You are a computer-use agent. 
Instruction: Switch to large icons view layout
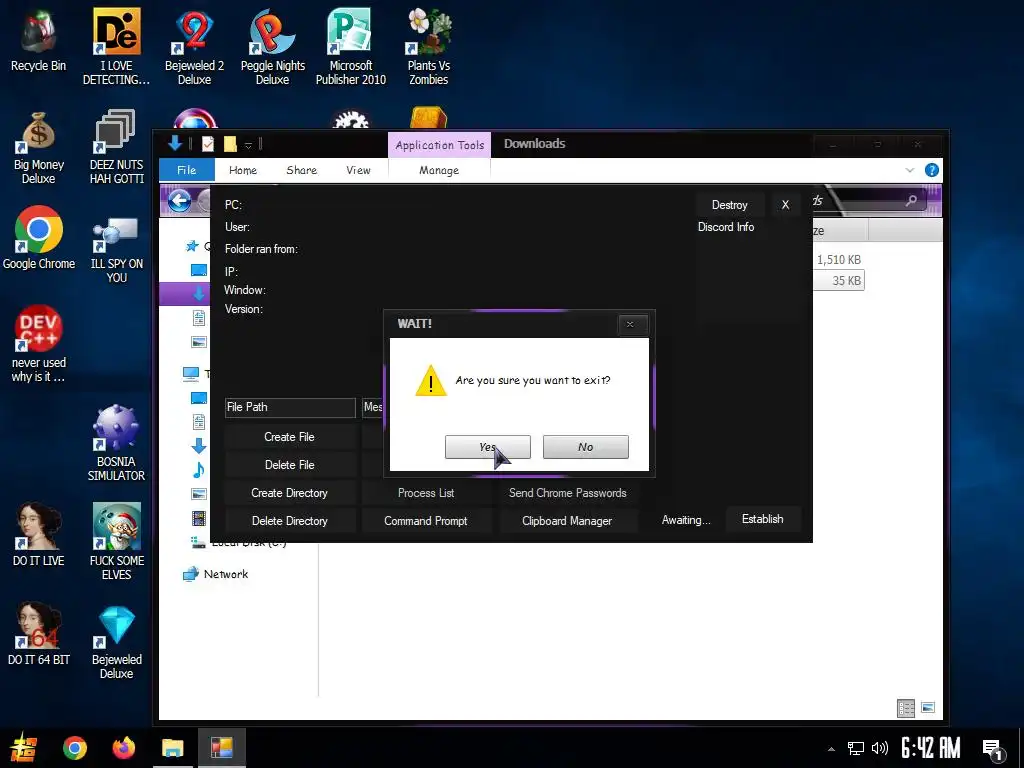[x=928, y=708]
